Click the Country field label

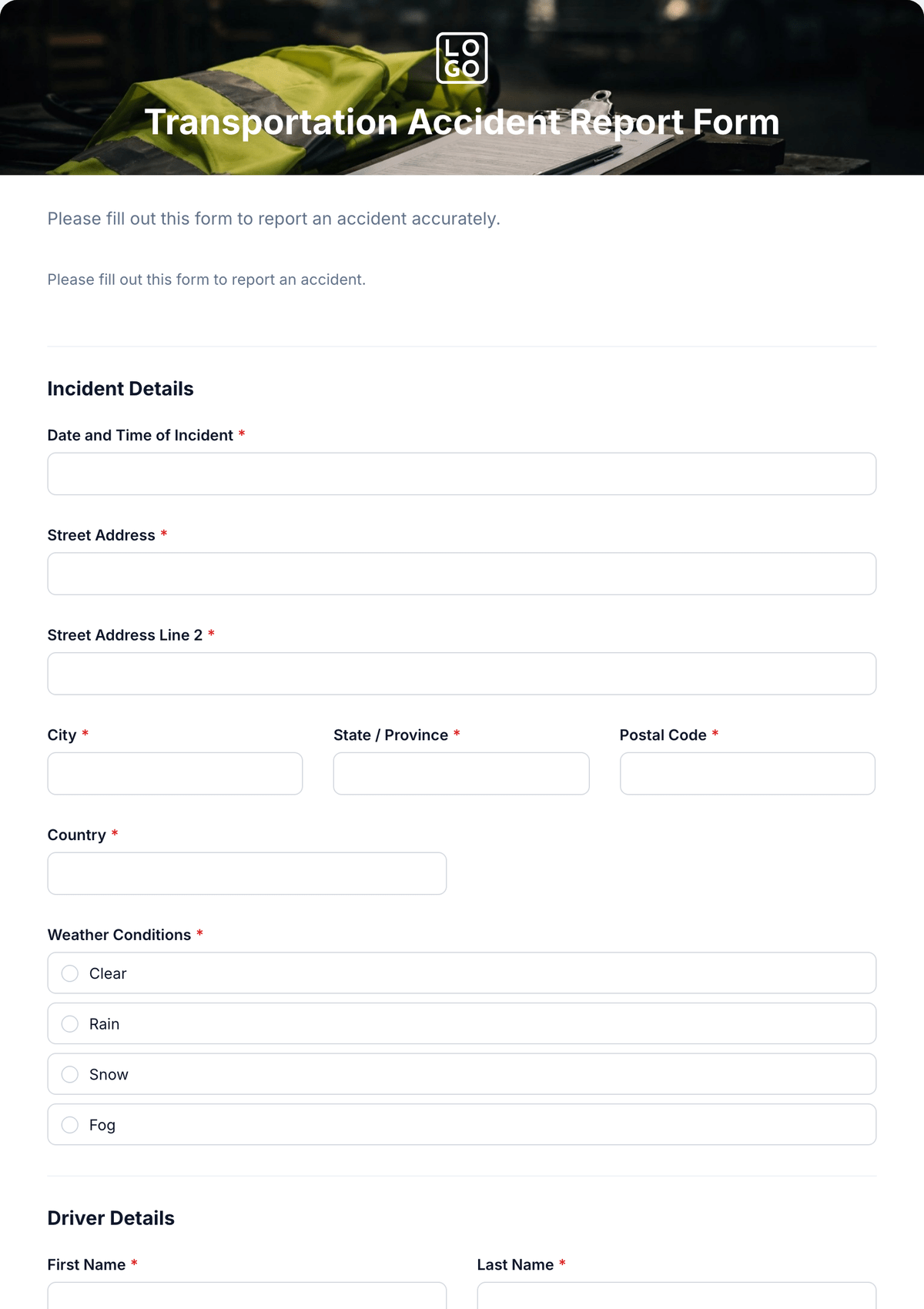[77, 835]
